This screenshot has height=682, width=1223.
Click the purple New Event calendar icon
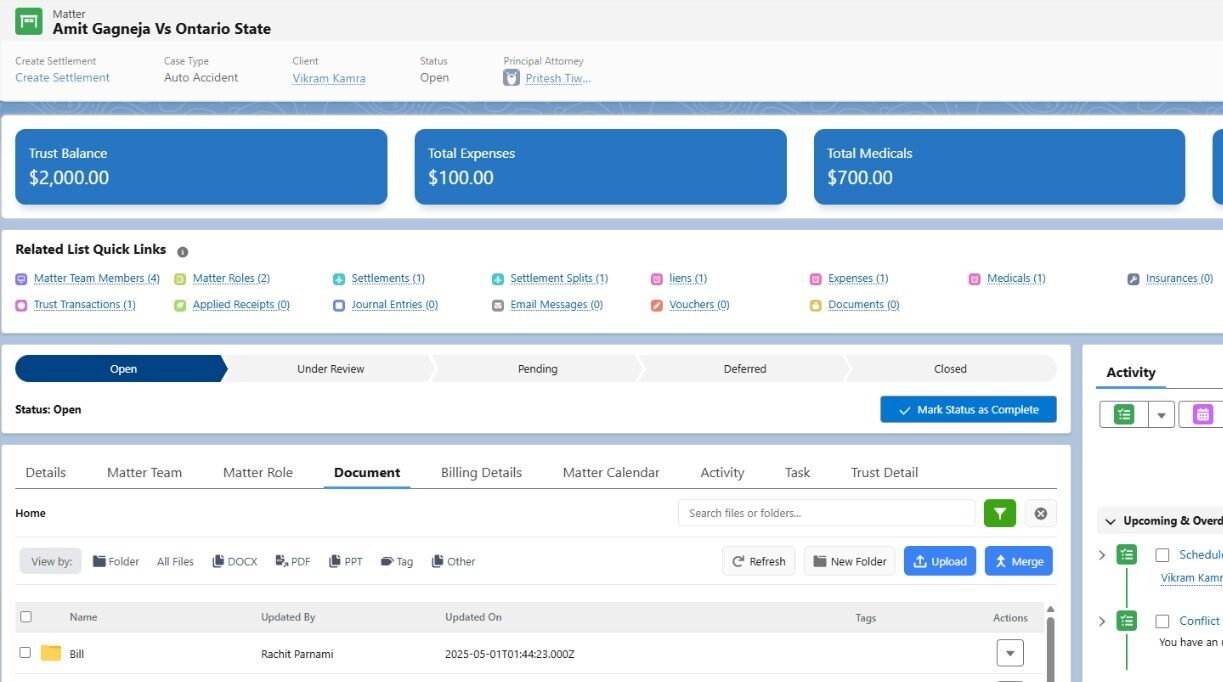[1203, 414]
